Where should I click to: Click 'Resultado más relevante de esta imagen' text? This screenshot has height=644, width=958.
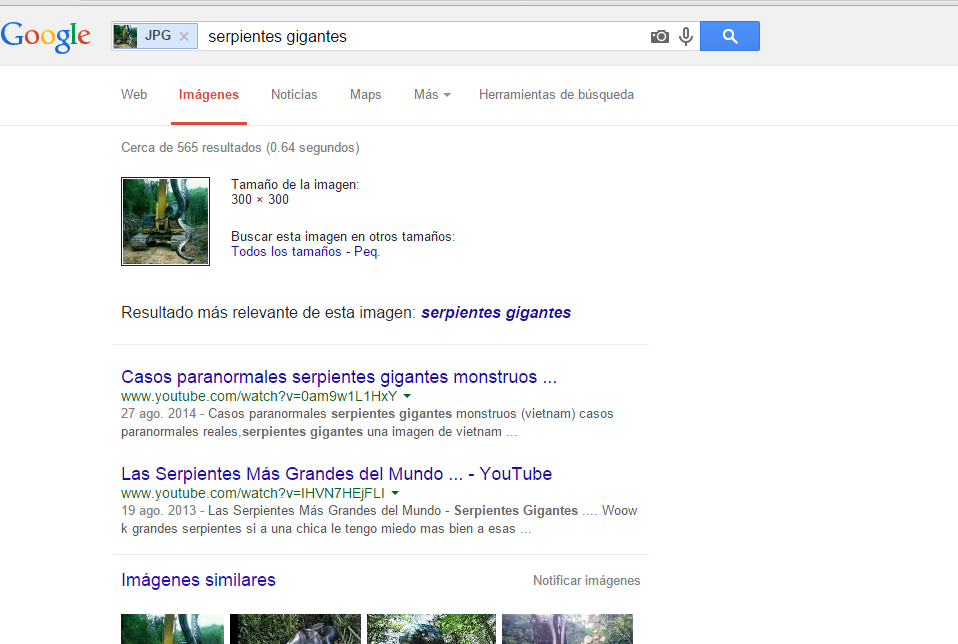(268, 313)
